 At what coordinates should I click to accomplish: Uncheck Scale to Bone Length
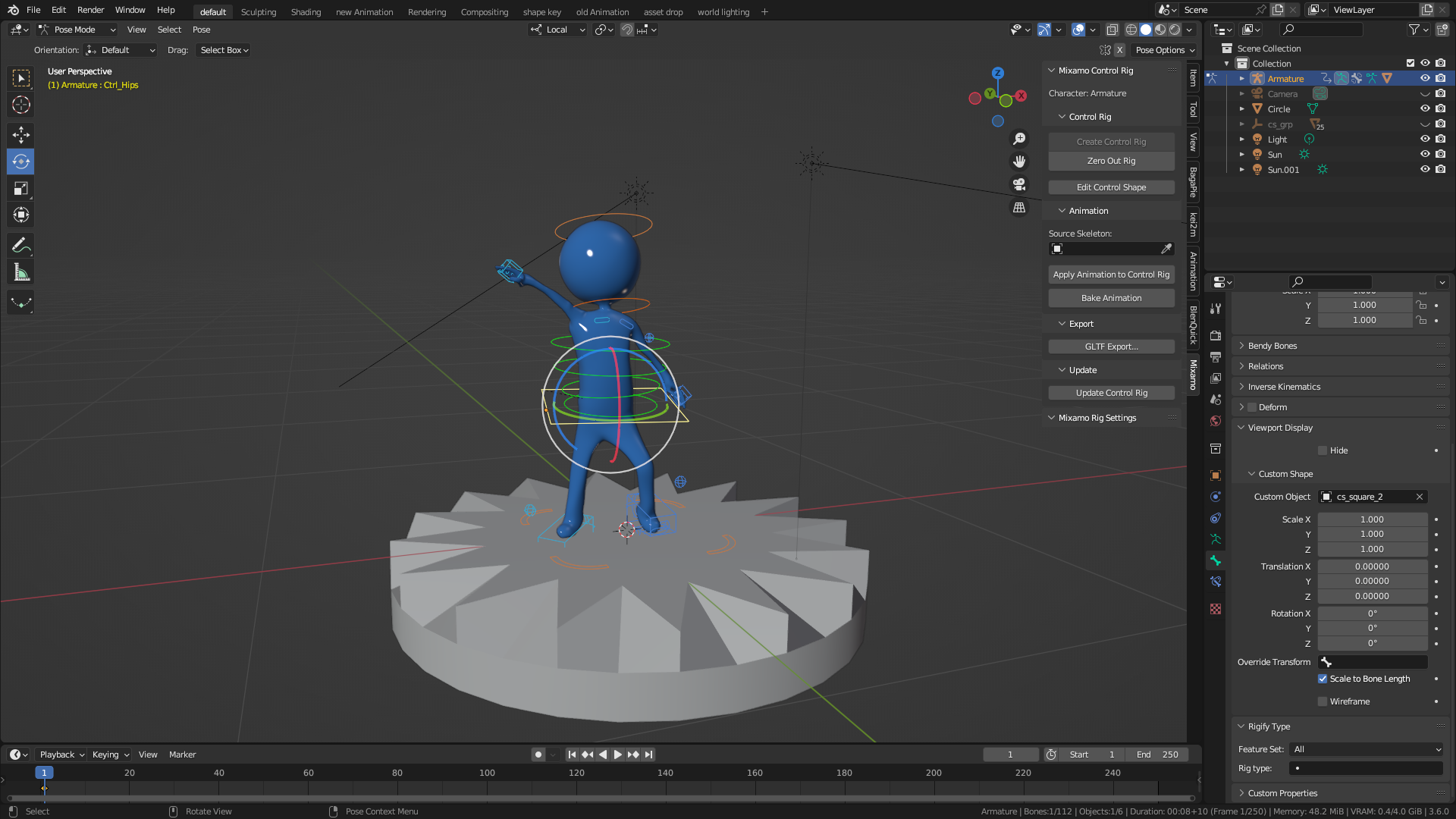(1323, 679)
